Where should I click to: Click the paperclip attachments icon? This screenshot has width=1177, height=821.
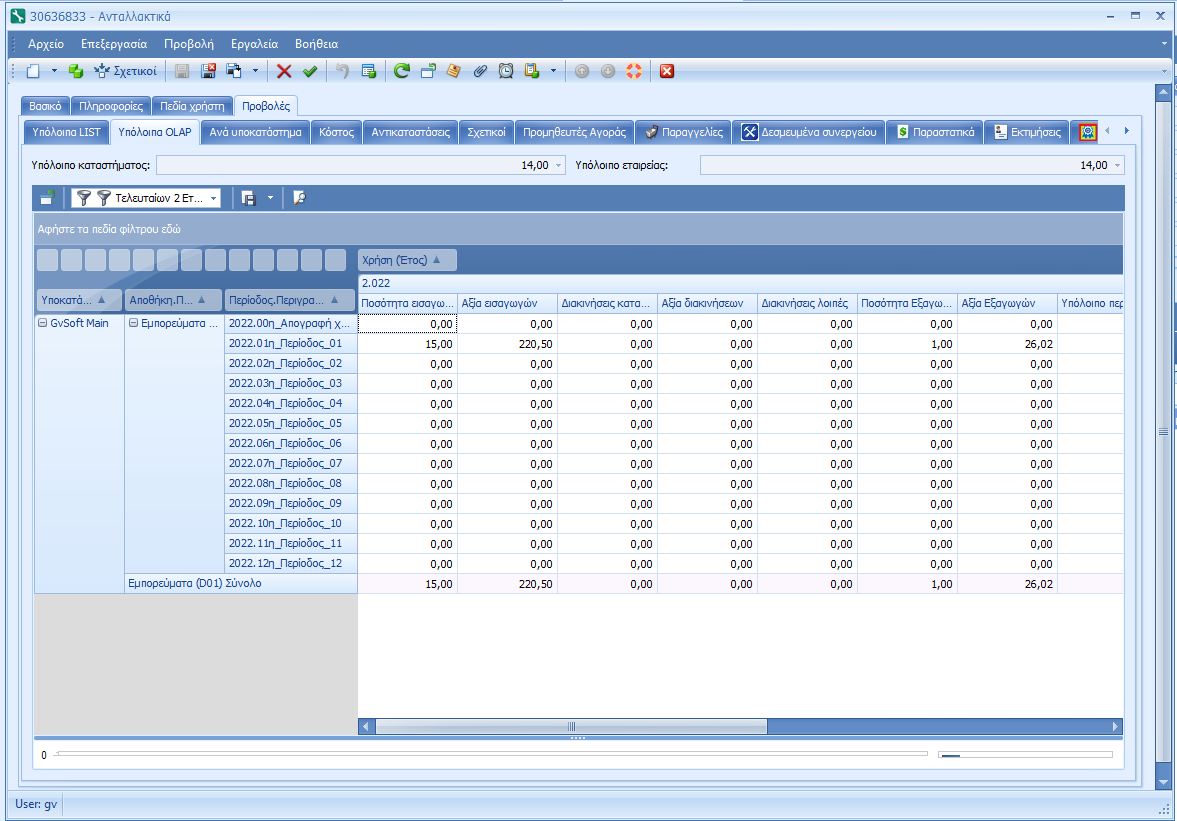[480, 71]
